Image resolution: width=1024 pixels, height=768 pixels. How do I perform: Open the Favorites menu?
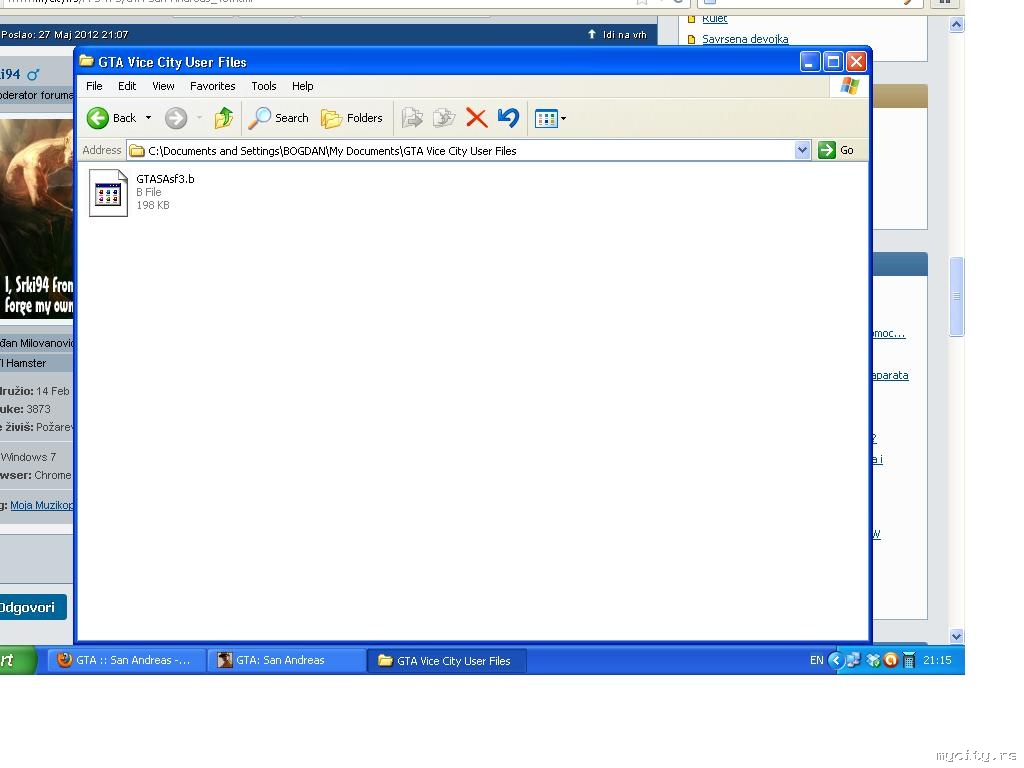[212, 86]
